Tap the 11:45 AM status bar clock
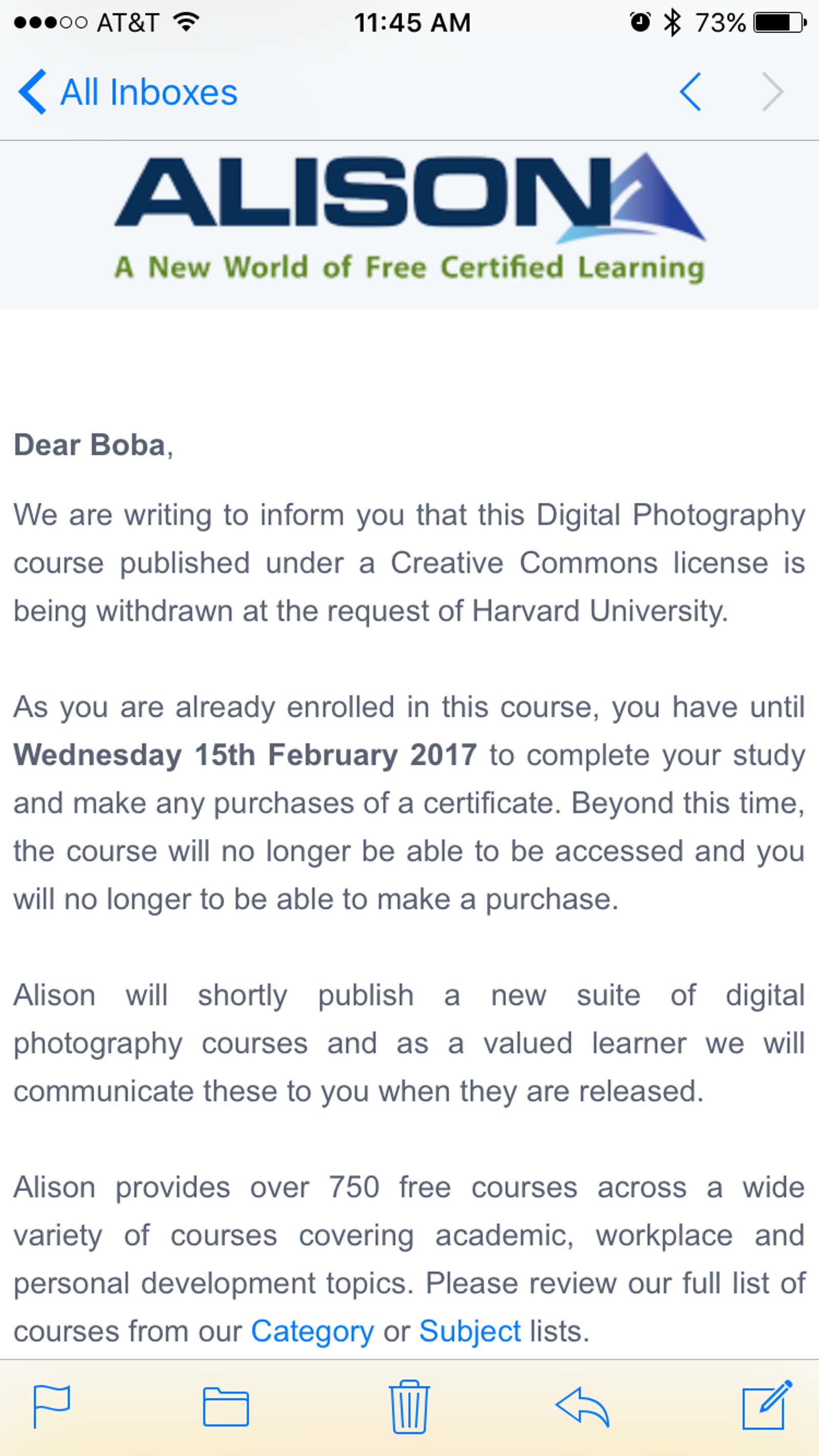Screen dimensions: 819x1456 (x=413, y=23)
